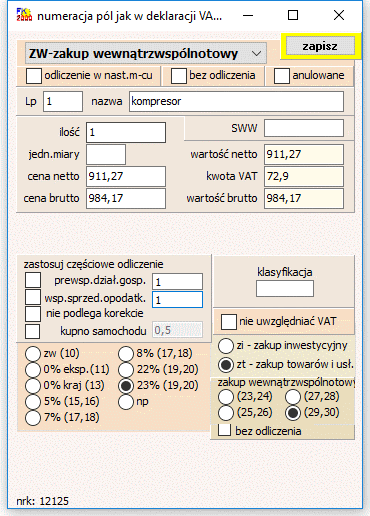
Task: Click the wartość netto field
Action: 304,154
